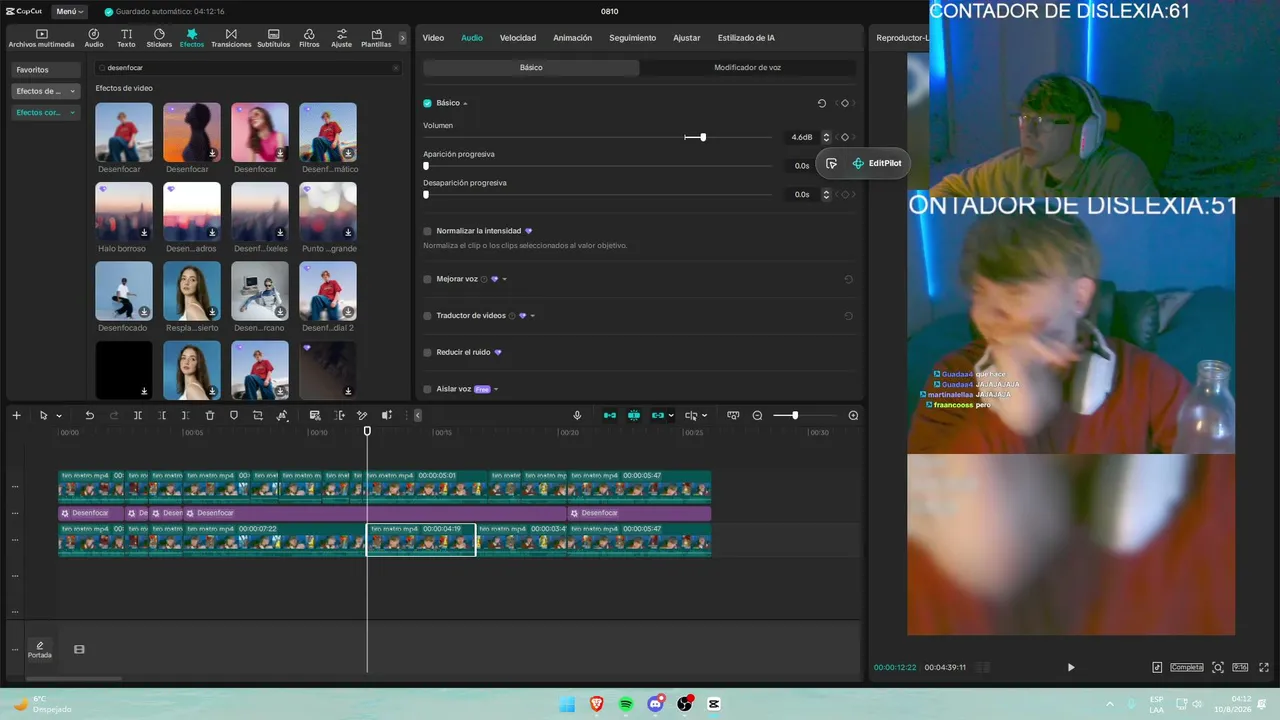Open Brave browser from the taskbar
Image resolution: width=1280 pixels, height=720 pixels.
click(x=597, y=704)
